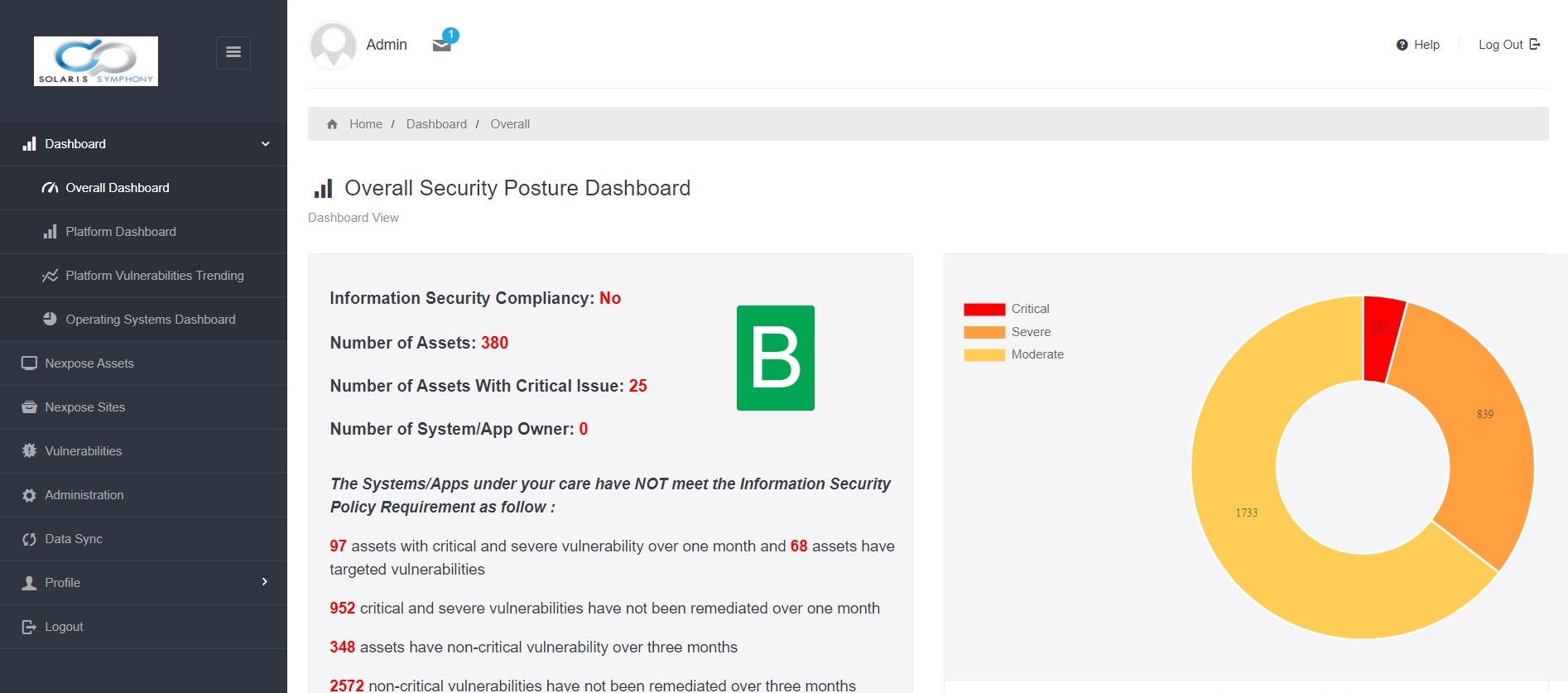Click the Home breadcrumb icon
Viewport: 1568px width, 693px height.
tap(332, 124)
